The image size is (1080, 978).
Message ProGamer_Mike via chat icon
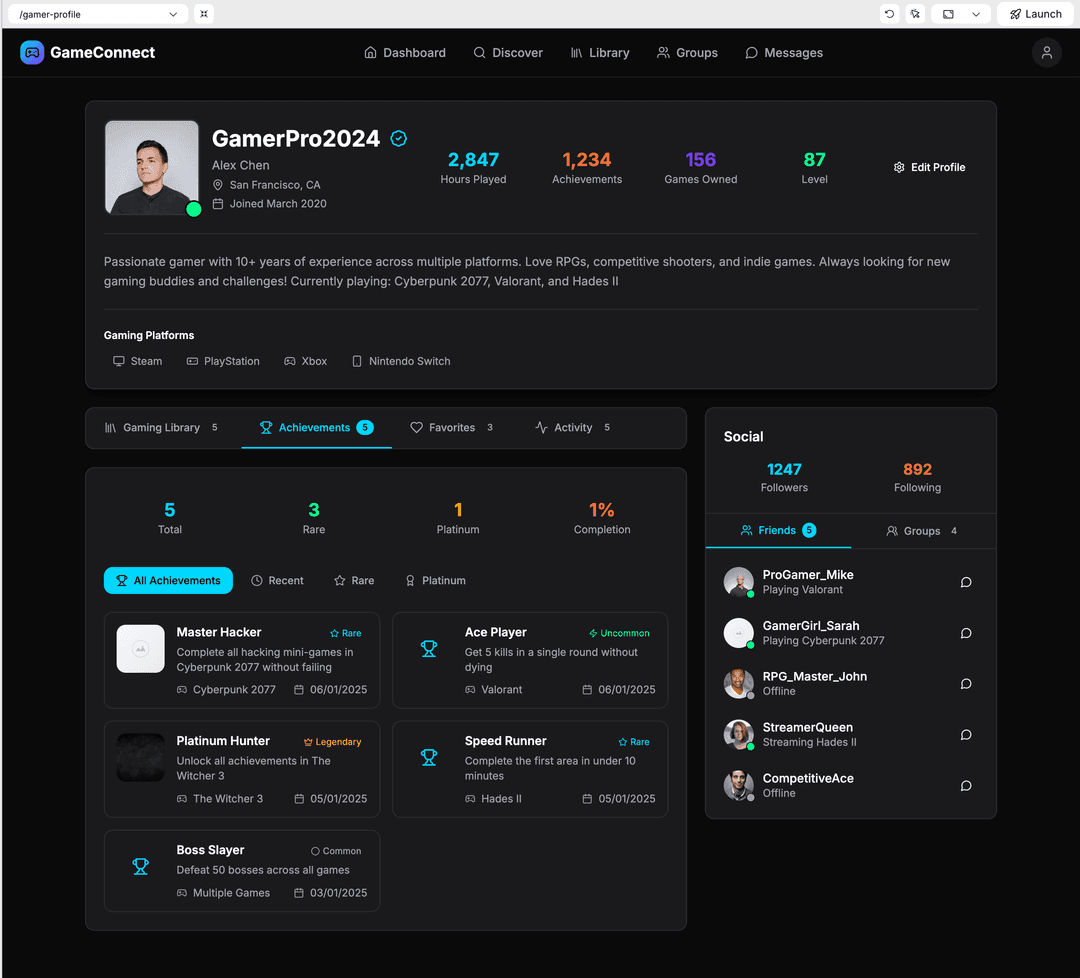pos(966,582)
